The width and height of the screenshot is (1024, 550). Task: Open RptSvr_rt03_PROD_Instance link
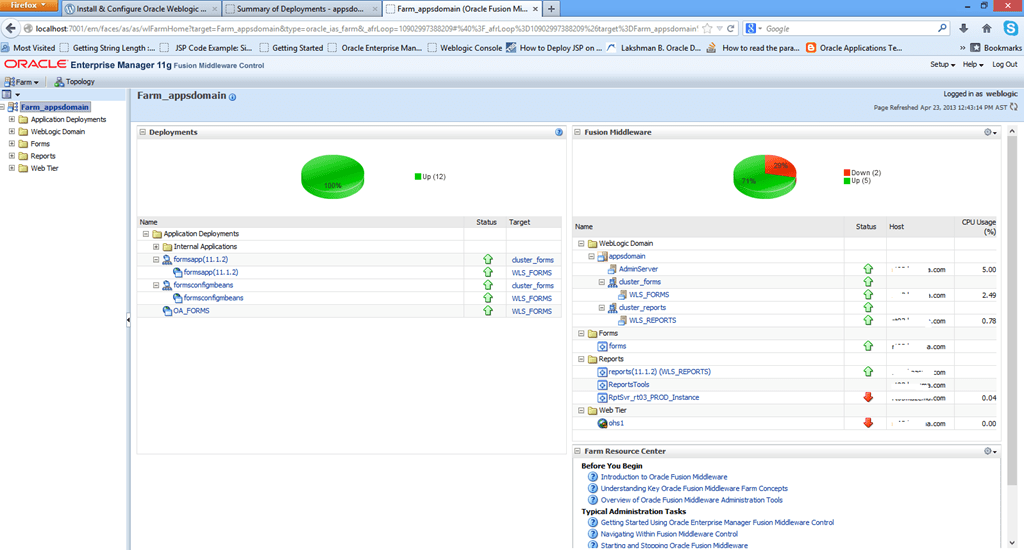(x=654, y=397)
